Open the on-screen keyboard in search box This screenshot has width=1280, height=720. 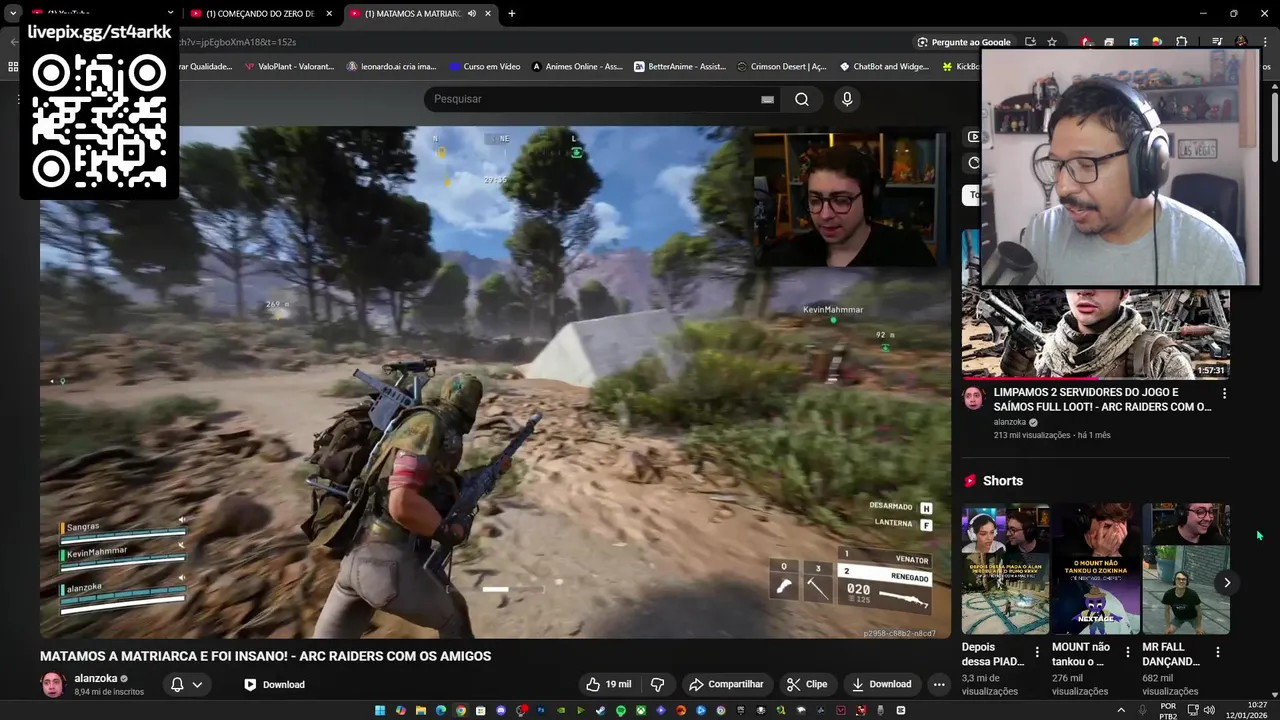(767, 99)
